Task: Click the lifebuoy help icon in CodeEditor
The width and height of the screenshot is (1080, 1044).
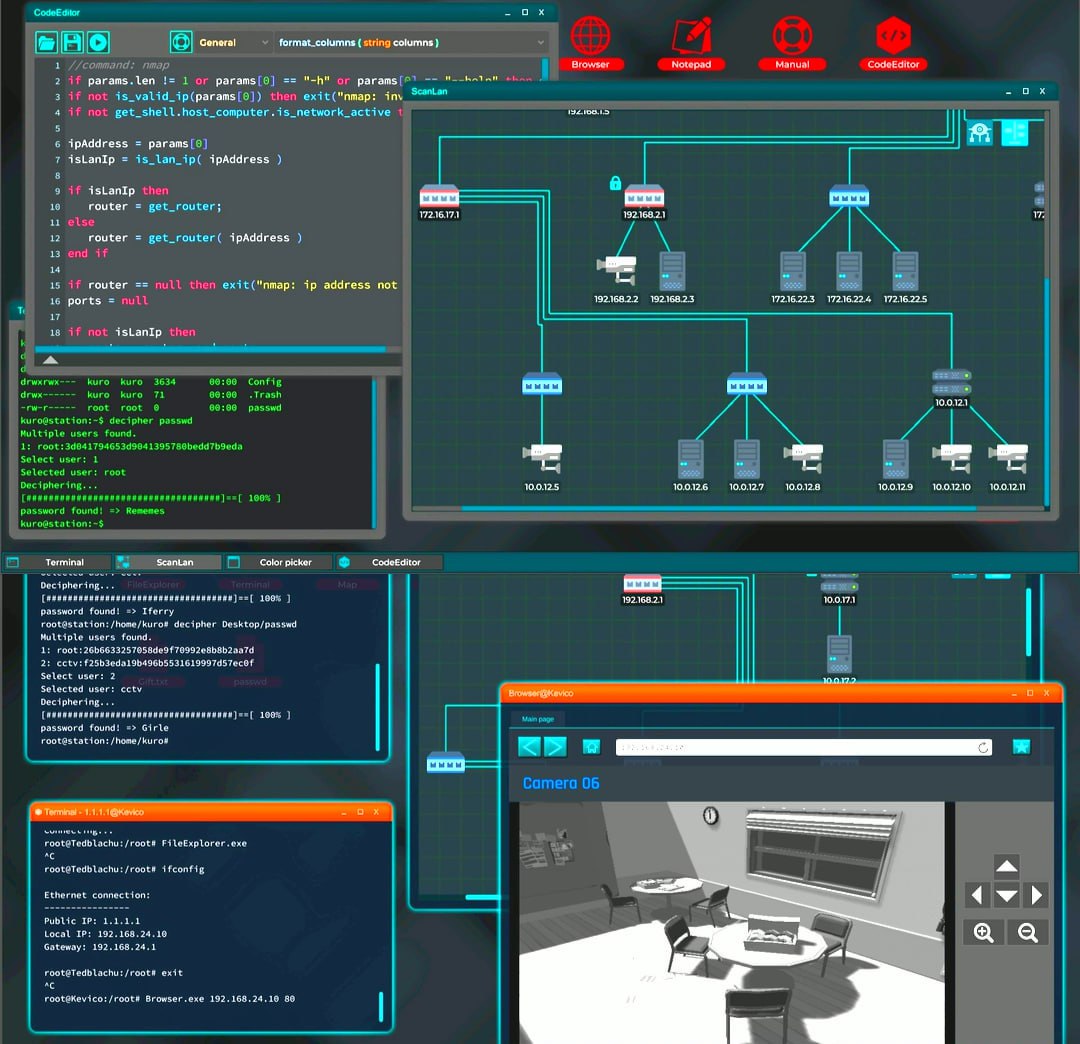Action: tap(180, 43)
